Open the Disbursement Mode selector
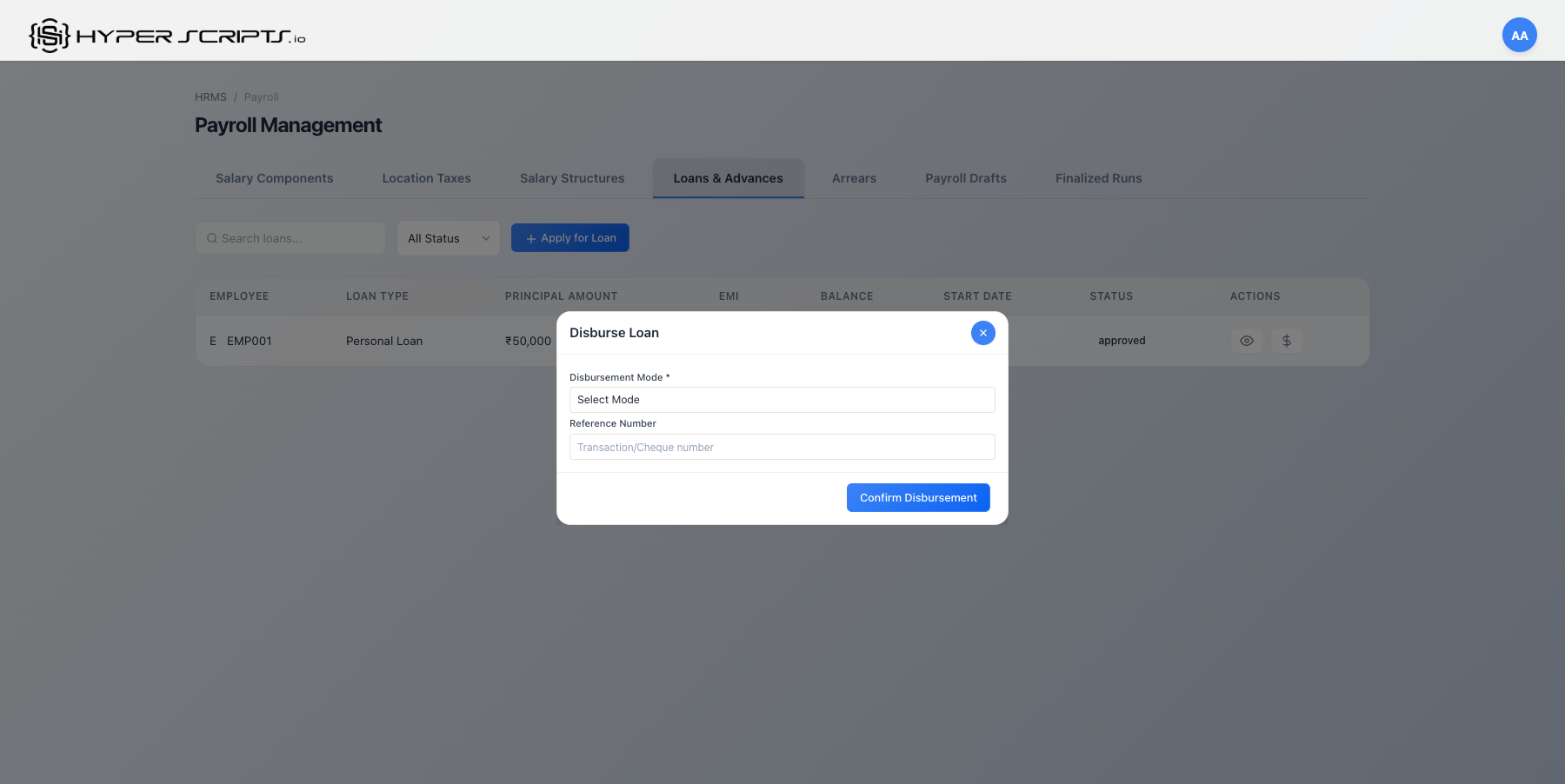Image resolution: width=1565 pixels, height=784 pixels. pyautogui.click(x=782, y=399)
